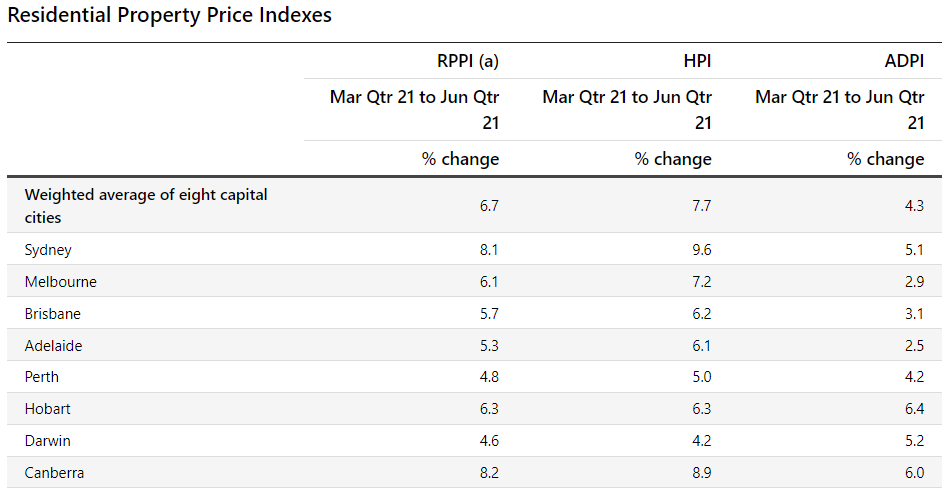The width and height of the screenshot is (952, 502).
Task: Select the weighted average HPI value 7.7
Action: [701, 206]
